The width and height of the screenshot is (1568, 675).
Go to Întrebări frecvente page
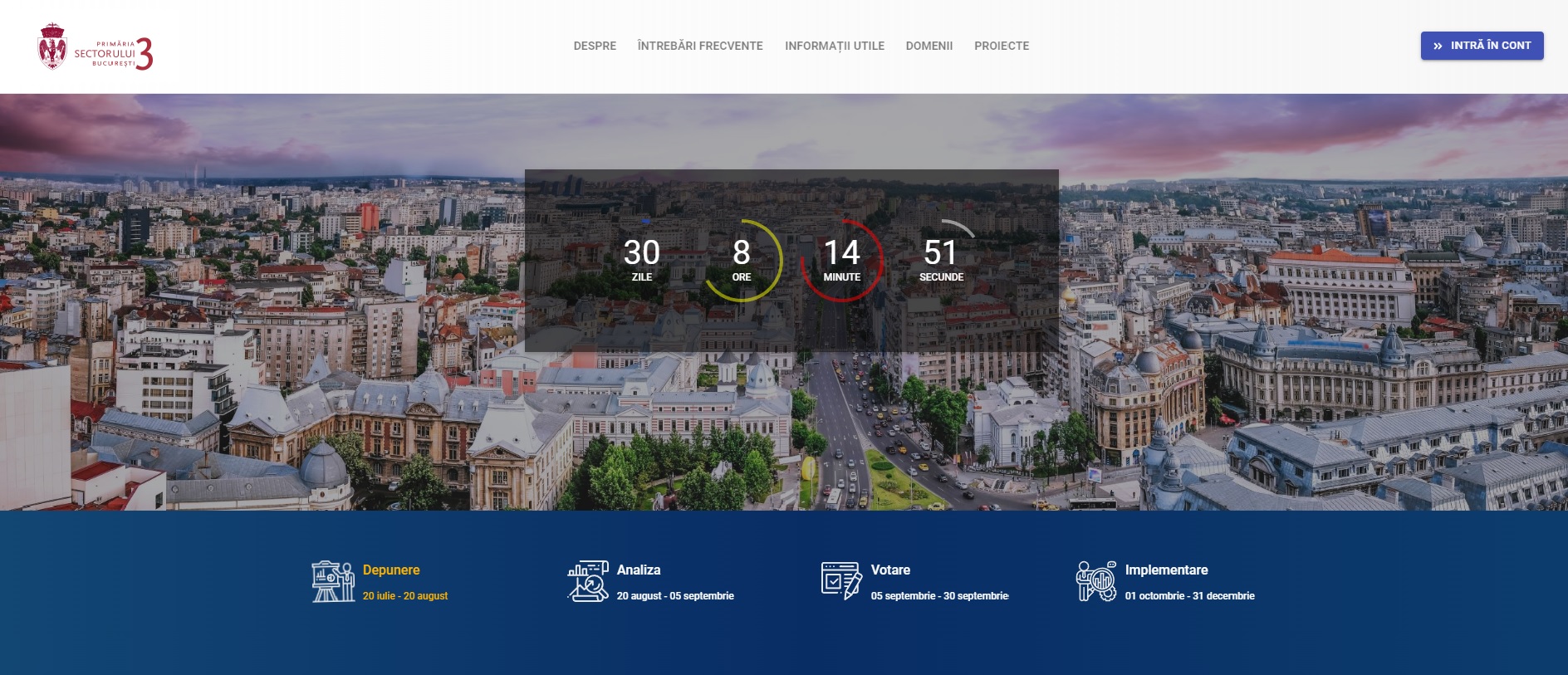(700, 46)
